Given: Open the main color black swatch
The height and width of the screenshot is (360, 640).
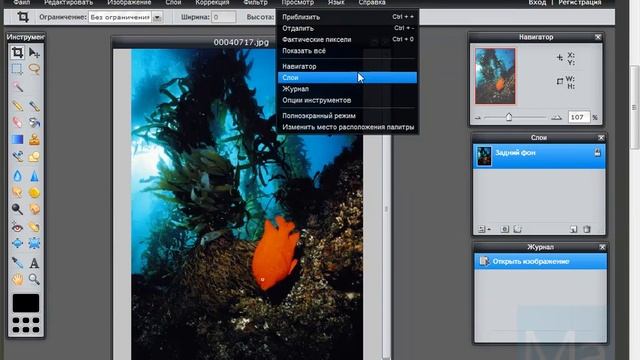Looking at the screenshot, I should click(26, 303).
